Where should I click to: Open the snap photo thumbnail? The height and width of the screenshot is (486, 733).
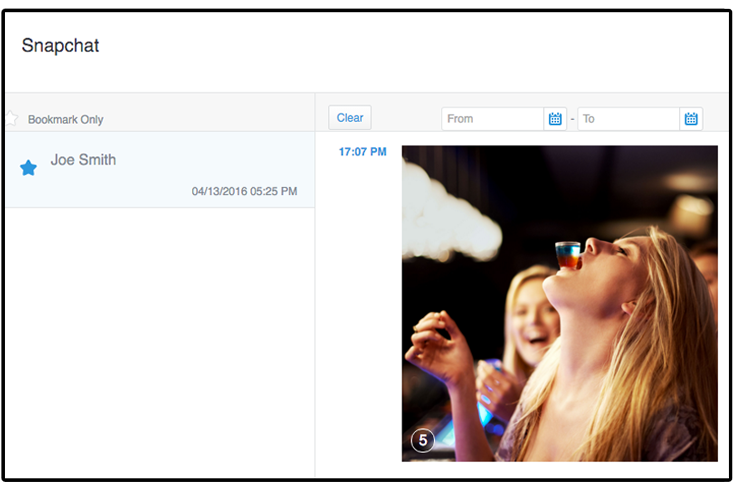click(559, 303)
